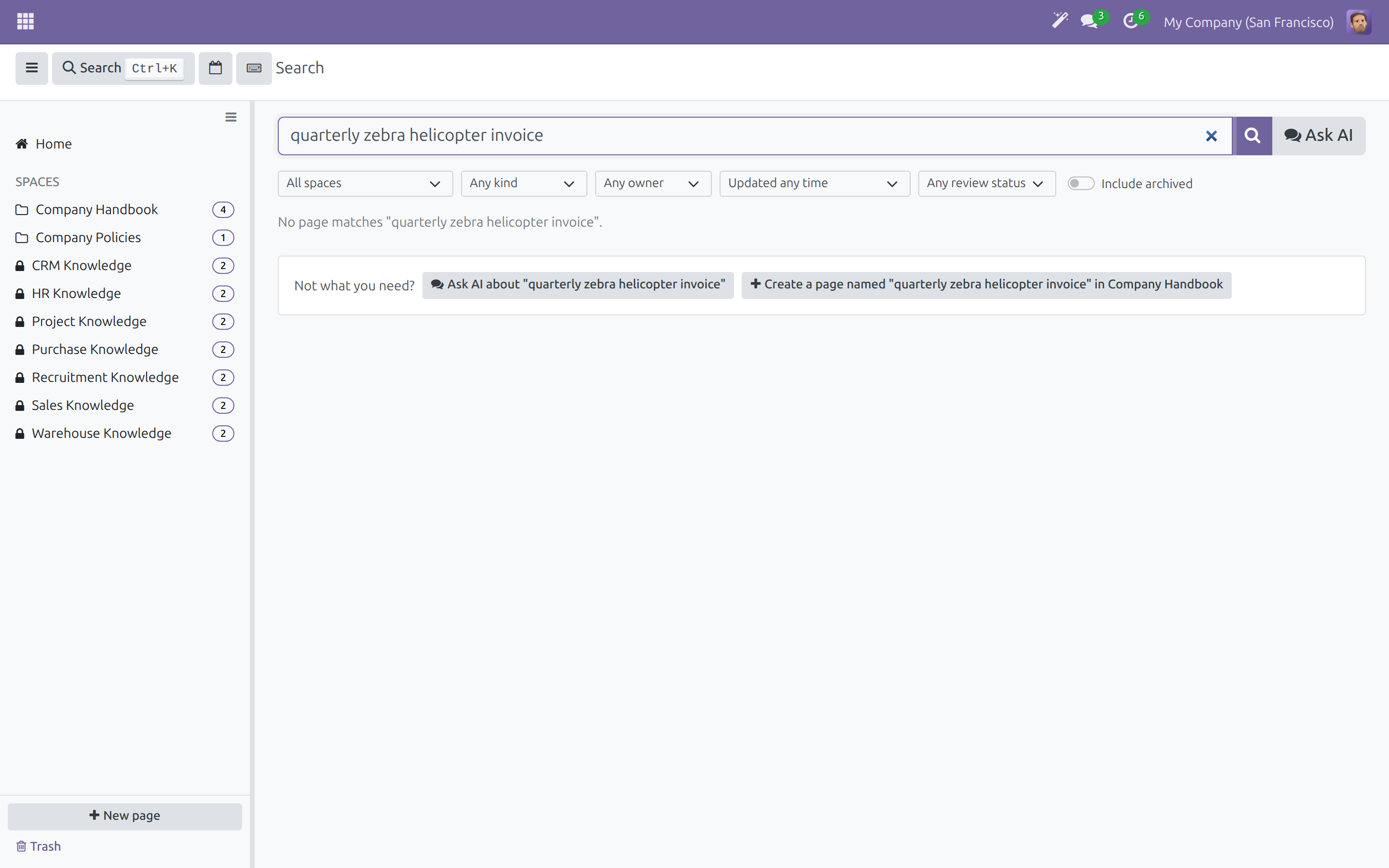The width and height of the screenshot is (1389, 868).
Task: Open the apps grid menu
Action: tap(25, 22)
